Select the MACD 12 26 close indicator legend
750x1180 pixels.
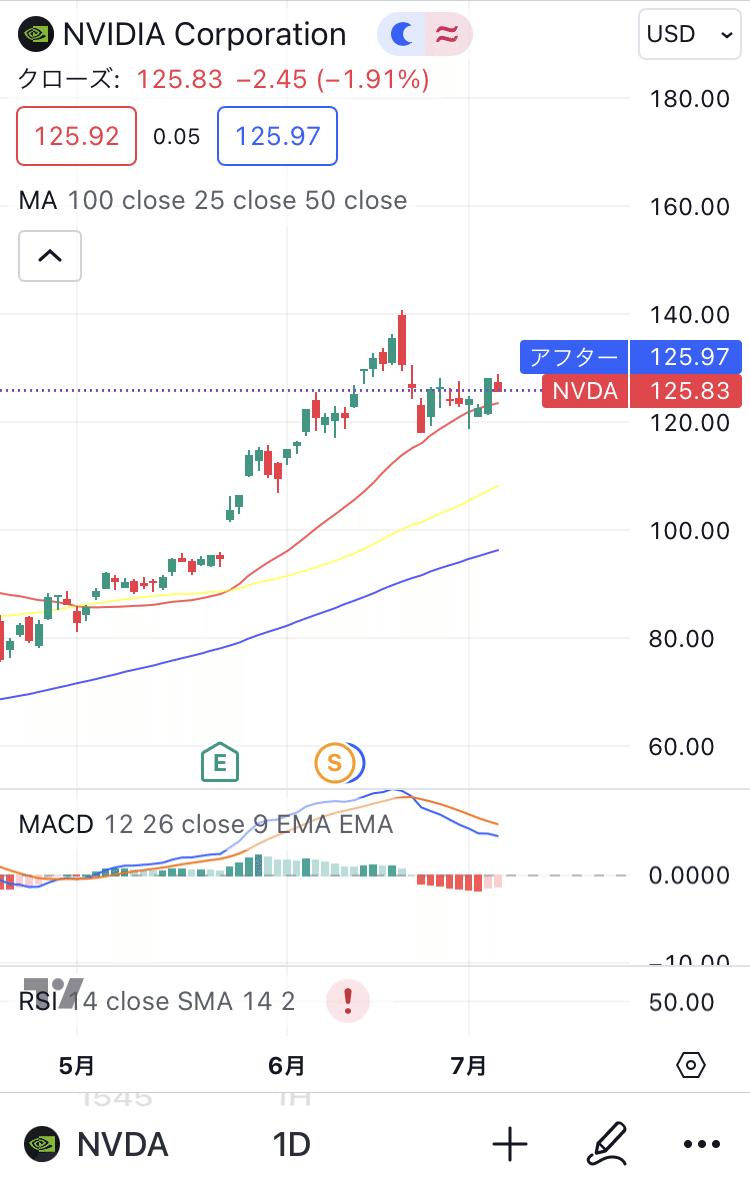click(x=205, y=824)
